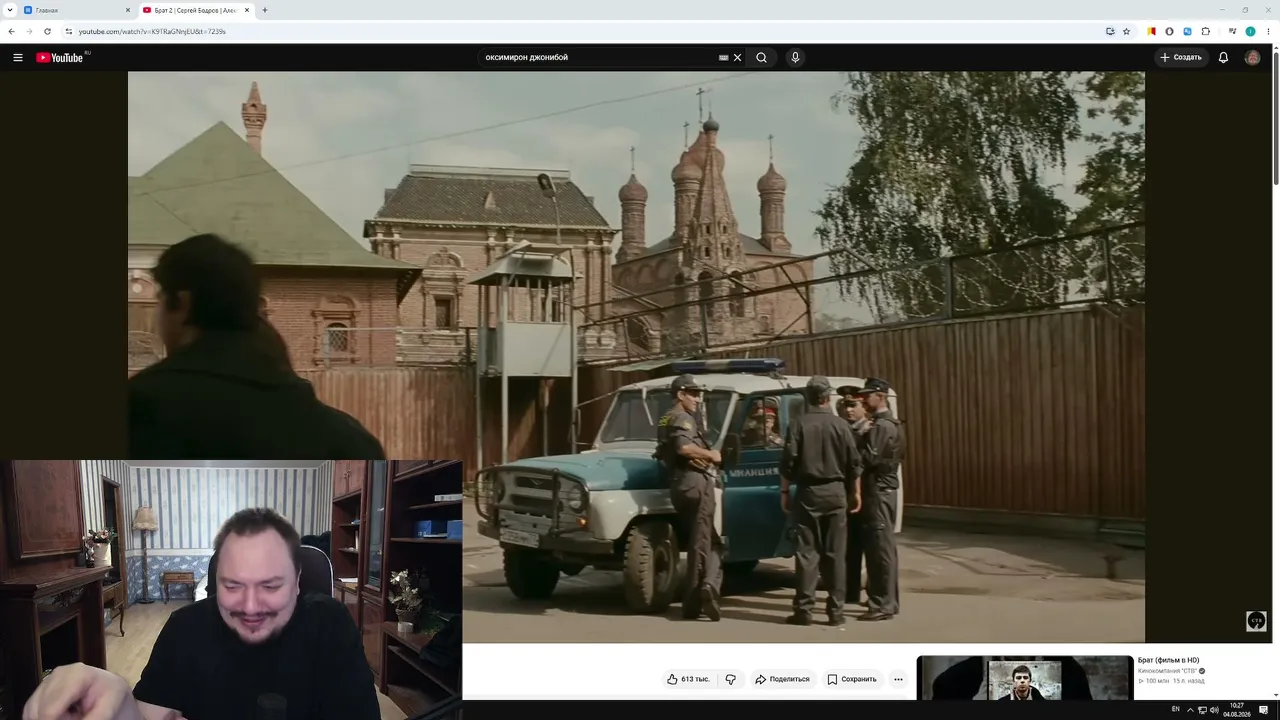Close the Главная tab
This screenshot has height=720, width=1280.
click(128, 10)
